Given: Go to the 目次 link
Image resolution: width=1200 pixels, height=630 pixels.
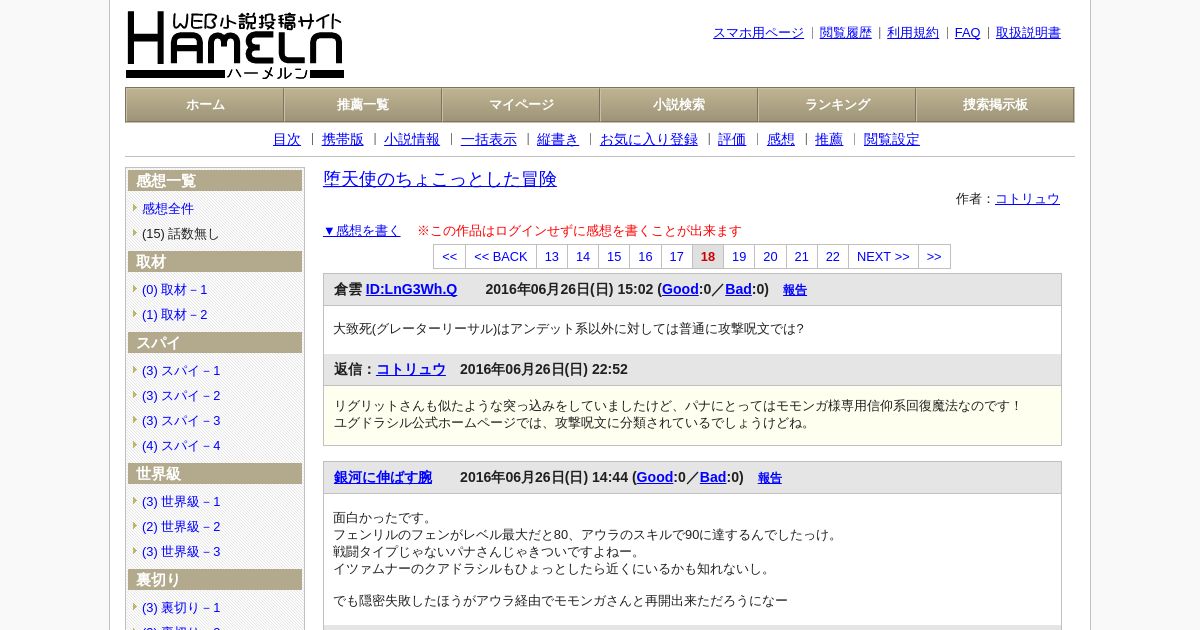Looking at the screenshot, I should 287,140.
